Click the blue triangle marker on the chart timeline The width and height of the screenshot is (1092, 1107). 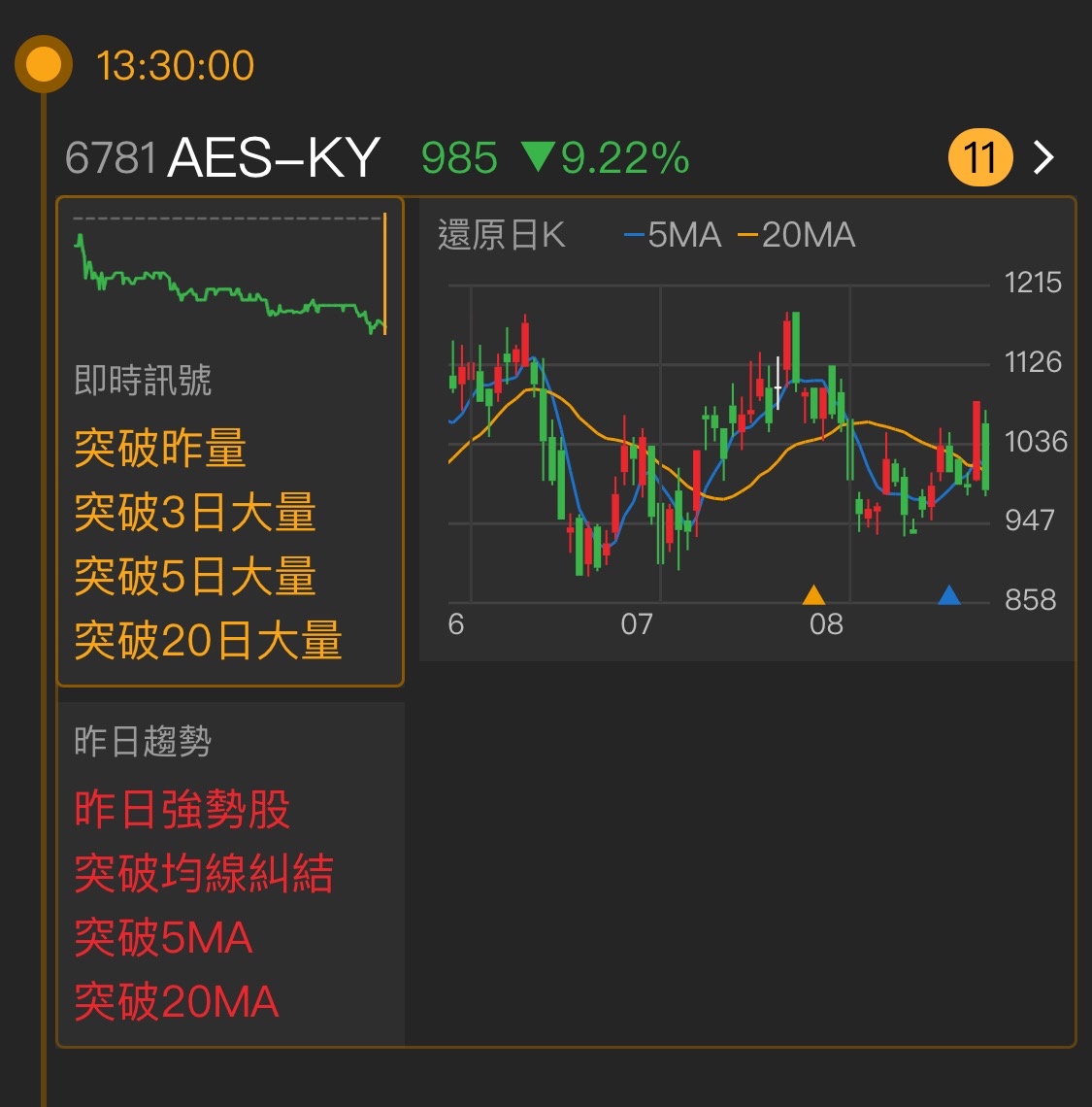coord(948,596)
